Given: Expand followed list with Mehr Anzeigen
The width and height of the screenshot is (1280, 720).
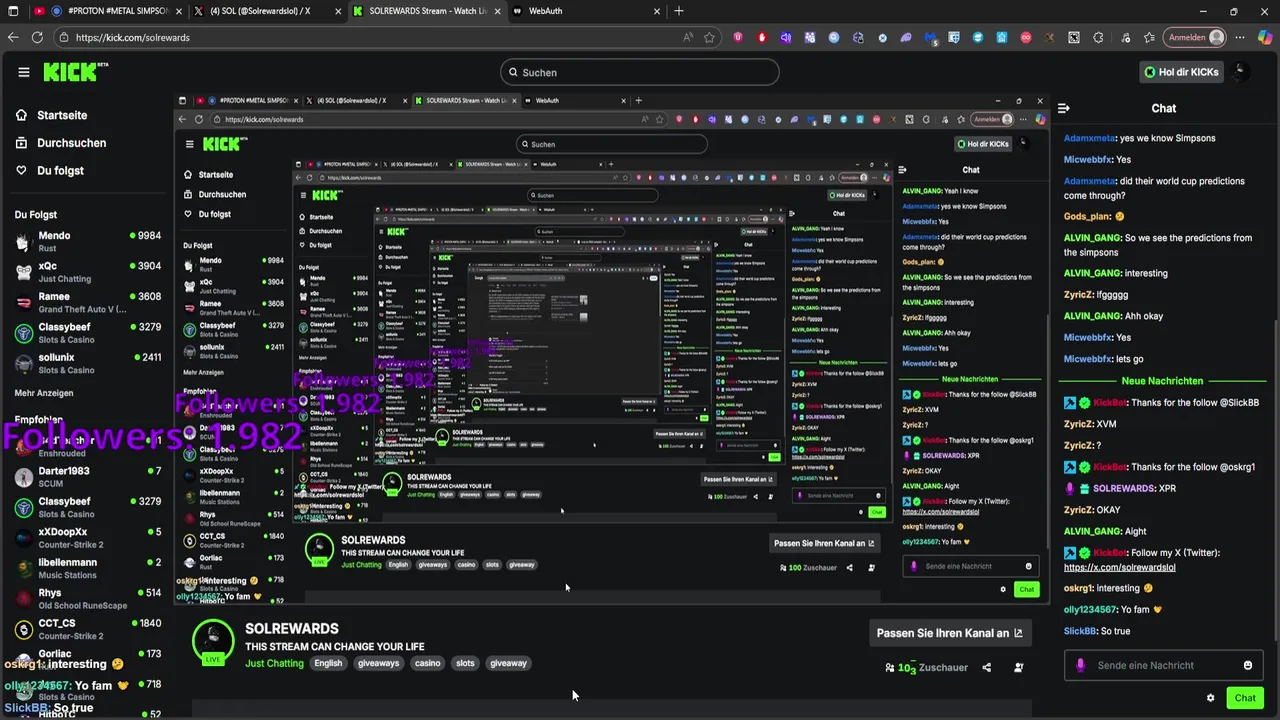Looking at the screenshot, I should [x=44, y=393].
